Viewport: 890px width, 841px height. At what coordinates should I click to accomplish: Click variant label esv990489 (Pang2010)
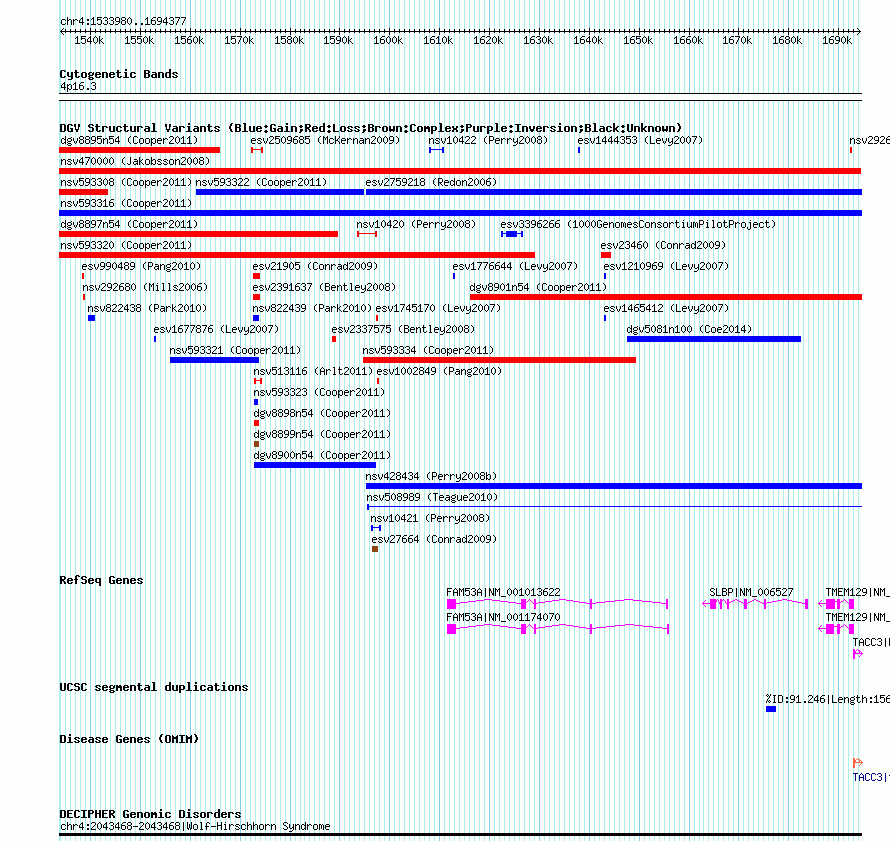(141, 266)
